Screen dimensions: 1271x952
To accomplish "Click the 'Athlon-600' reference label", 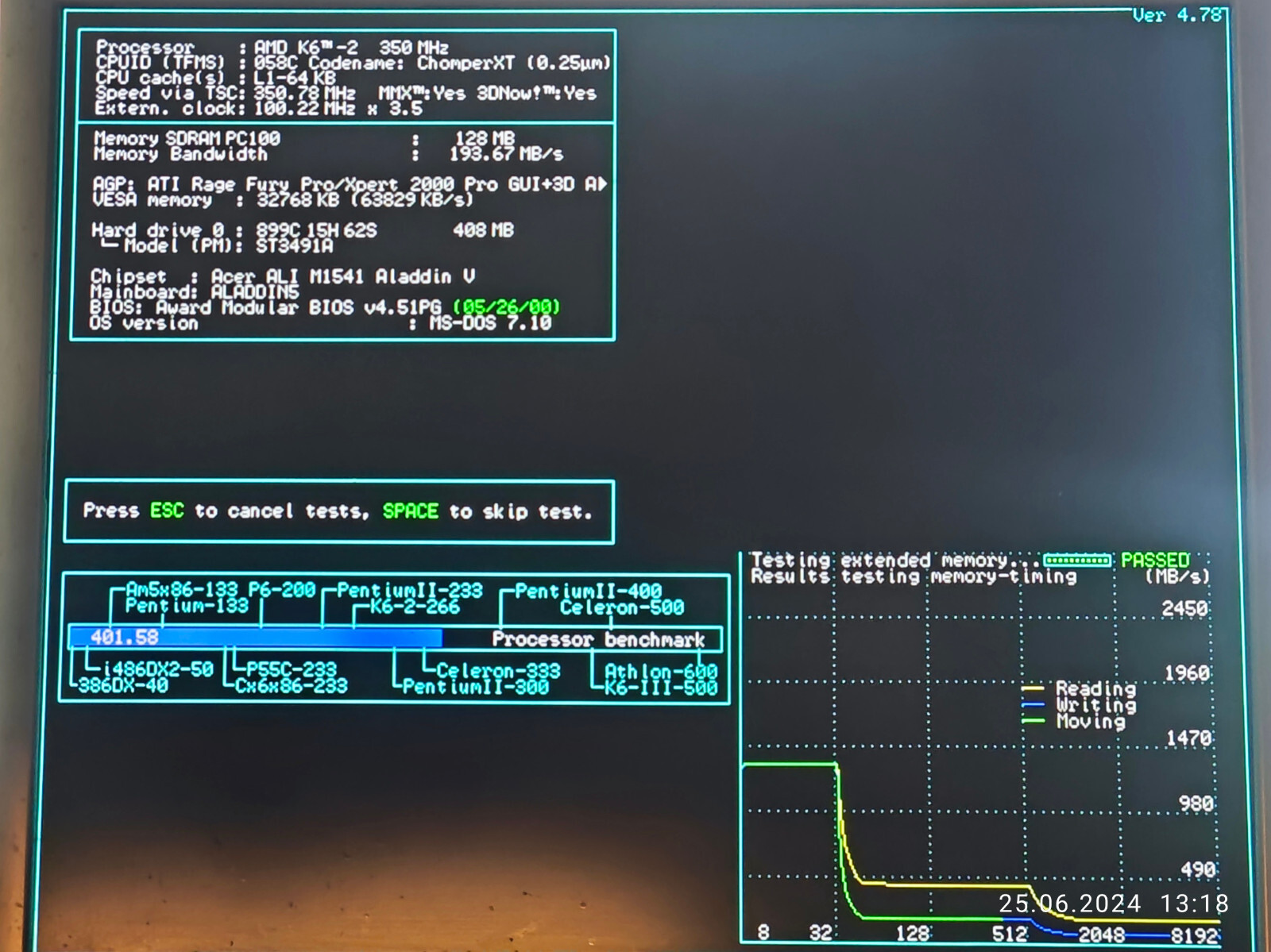I will click(x=661, y=673).
